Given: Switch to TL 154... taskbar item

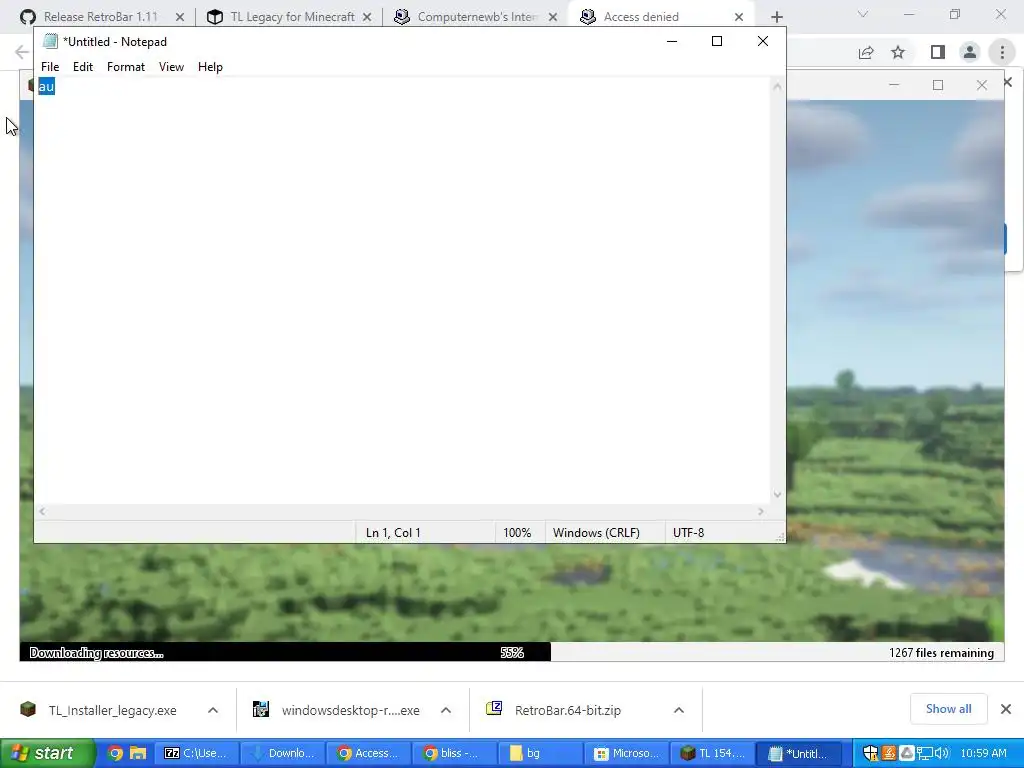Looking at the screenshot, I should coord(712,753).
